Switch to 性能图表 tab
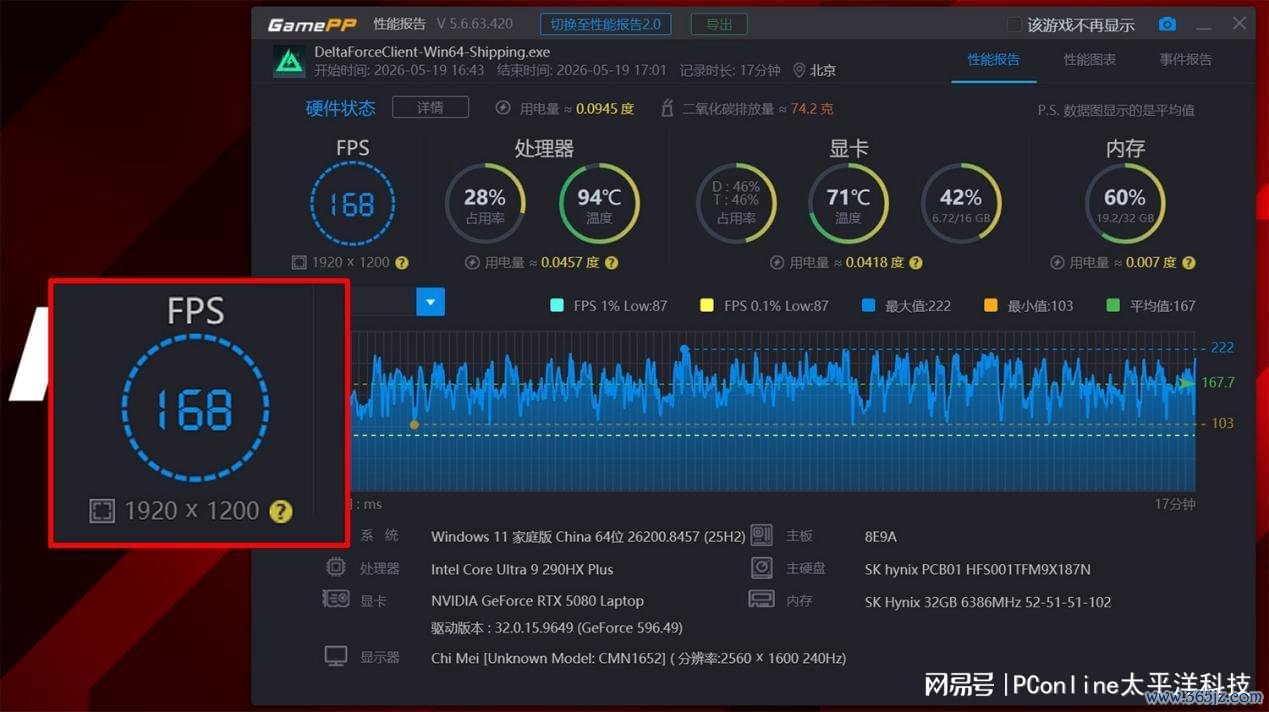The image size is (1269, 712). tap(1090, 60)
